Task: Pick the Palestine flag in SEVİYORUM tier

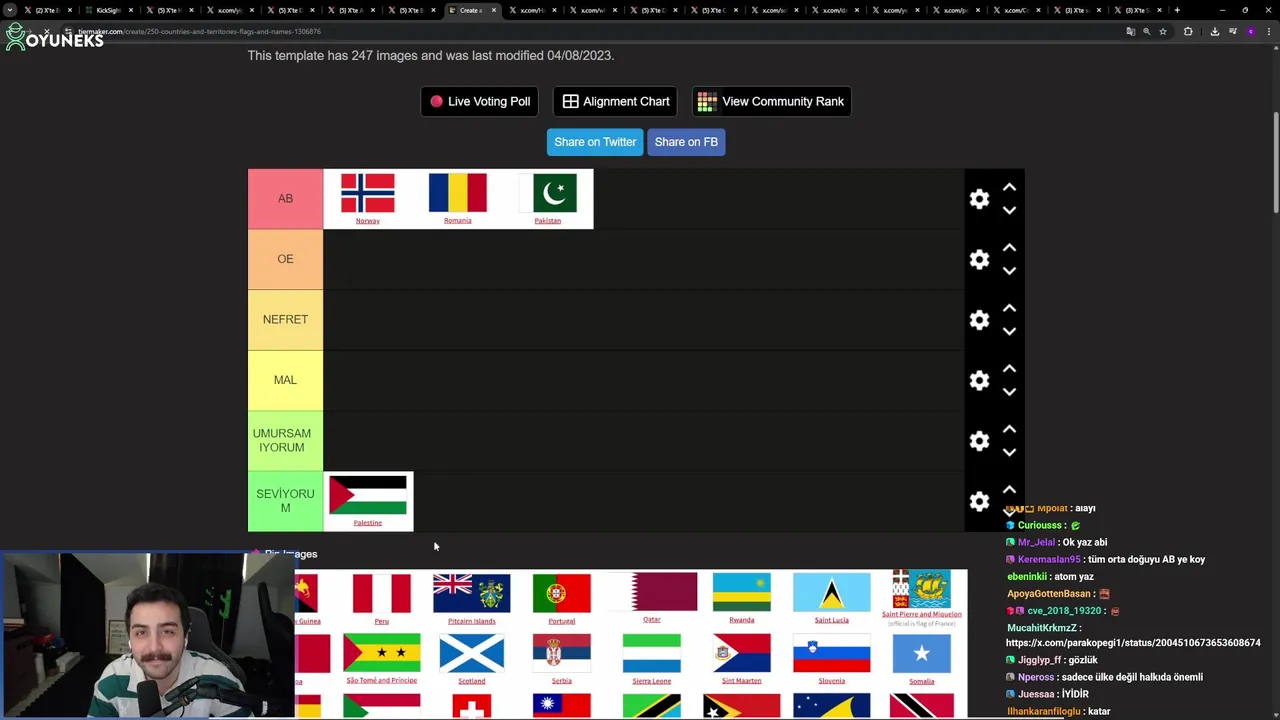Action: coord(368,501)
